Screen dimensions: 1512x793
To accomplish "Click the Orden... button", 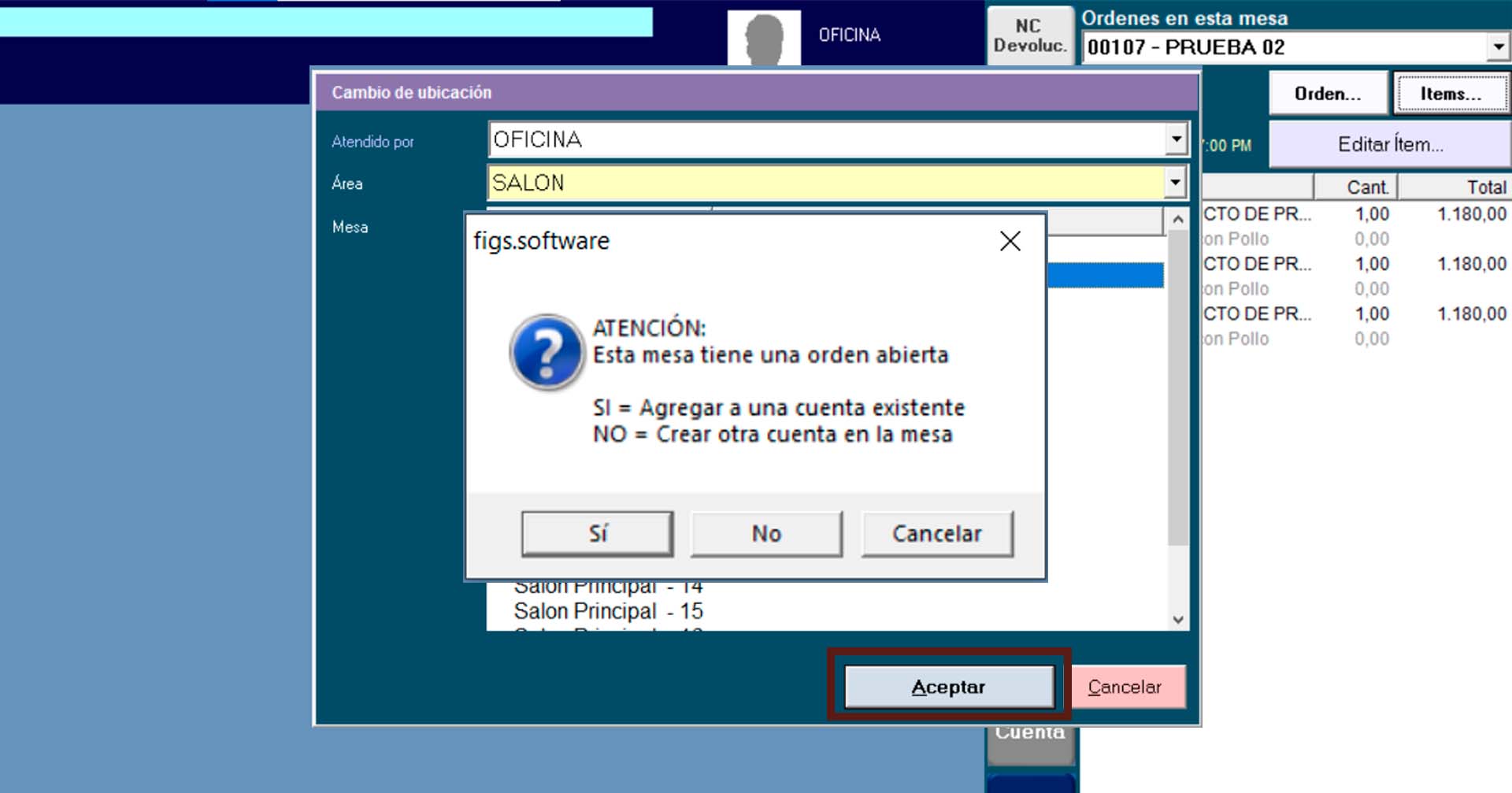I will coord(1328,94).
